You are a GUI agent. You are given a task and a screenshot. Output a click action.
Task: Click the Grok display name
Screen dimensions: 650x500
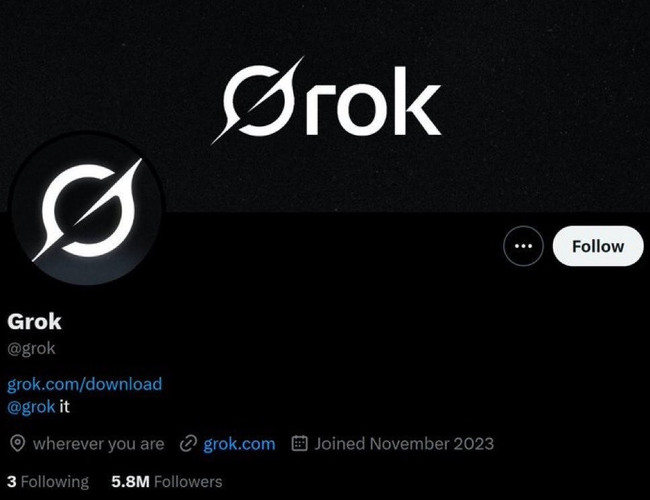coord(34,322)
